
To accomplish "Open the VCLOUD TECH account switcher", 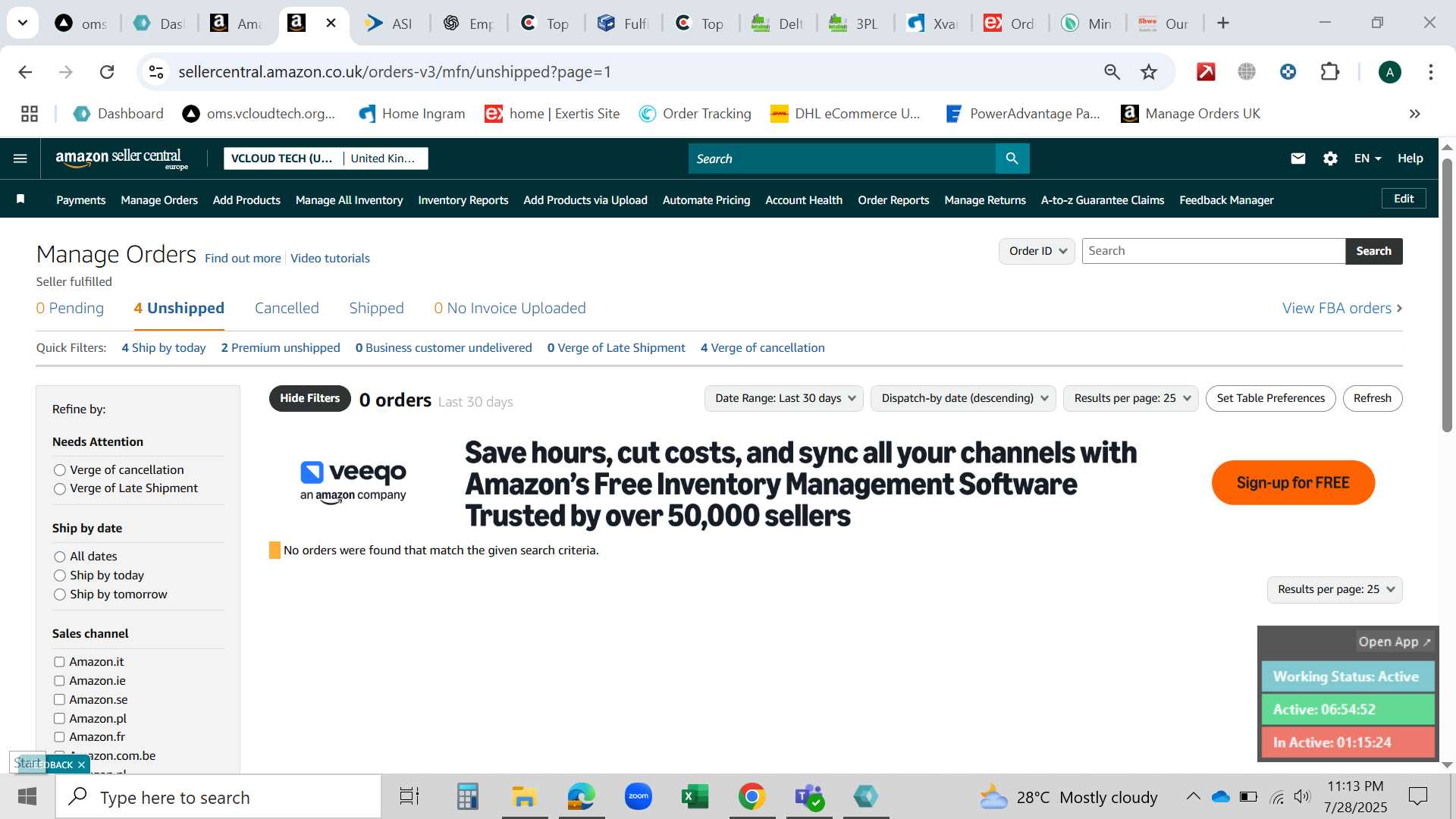I will (x=326, y=158).
